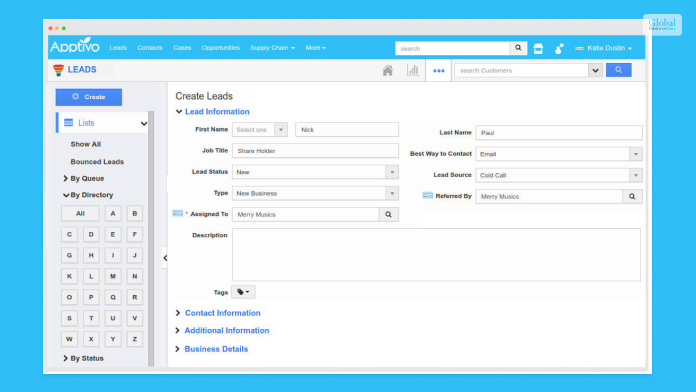Select Show All in lists

[x=86, y=144]
